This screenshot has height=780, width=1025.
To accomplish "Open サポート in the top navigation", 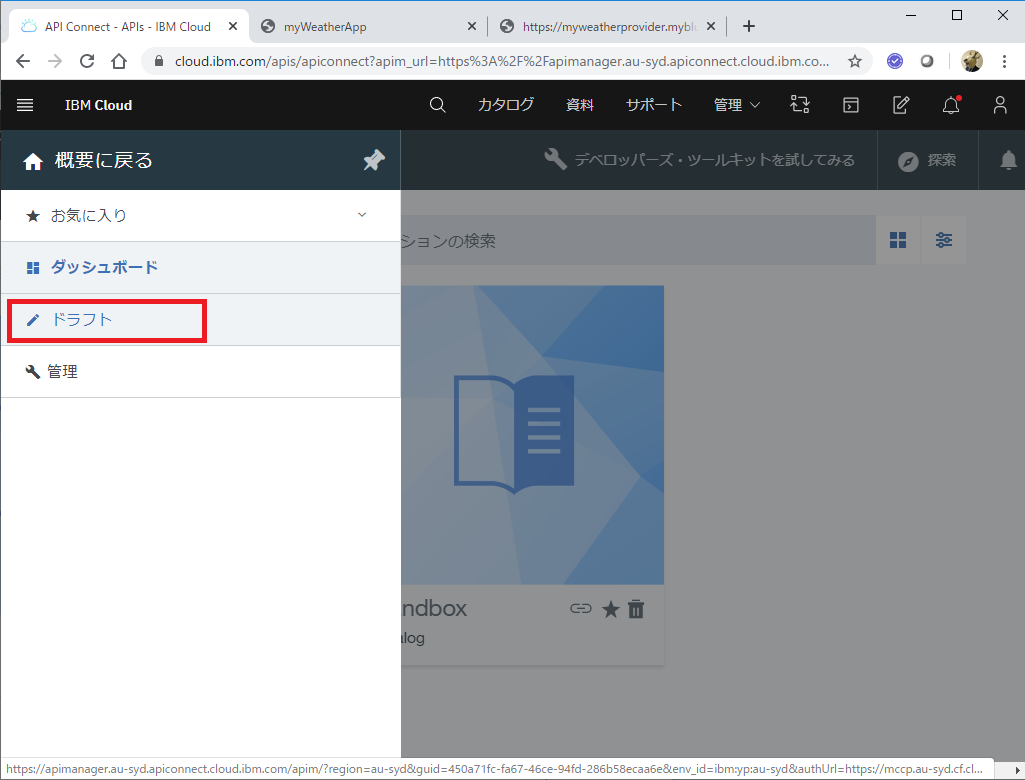I will pyautogui.click(x=654, y=105).
